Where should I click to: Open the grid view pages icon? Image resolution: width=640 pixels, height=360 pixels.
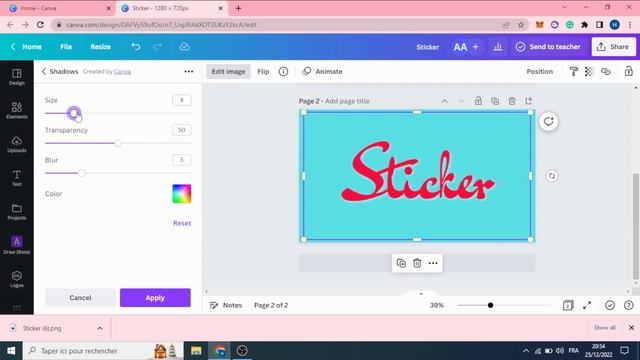coord(568,305)
